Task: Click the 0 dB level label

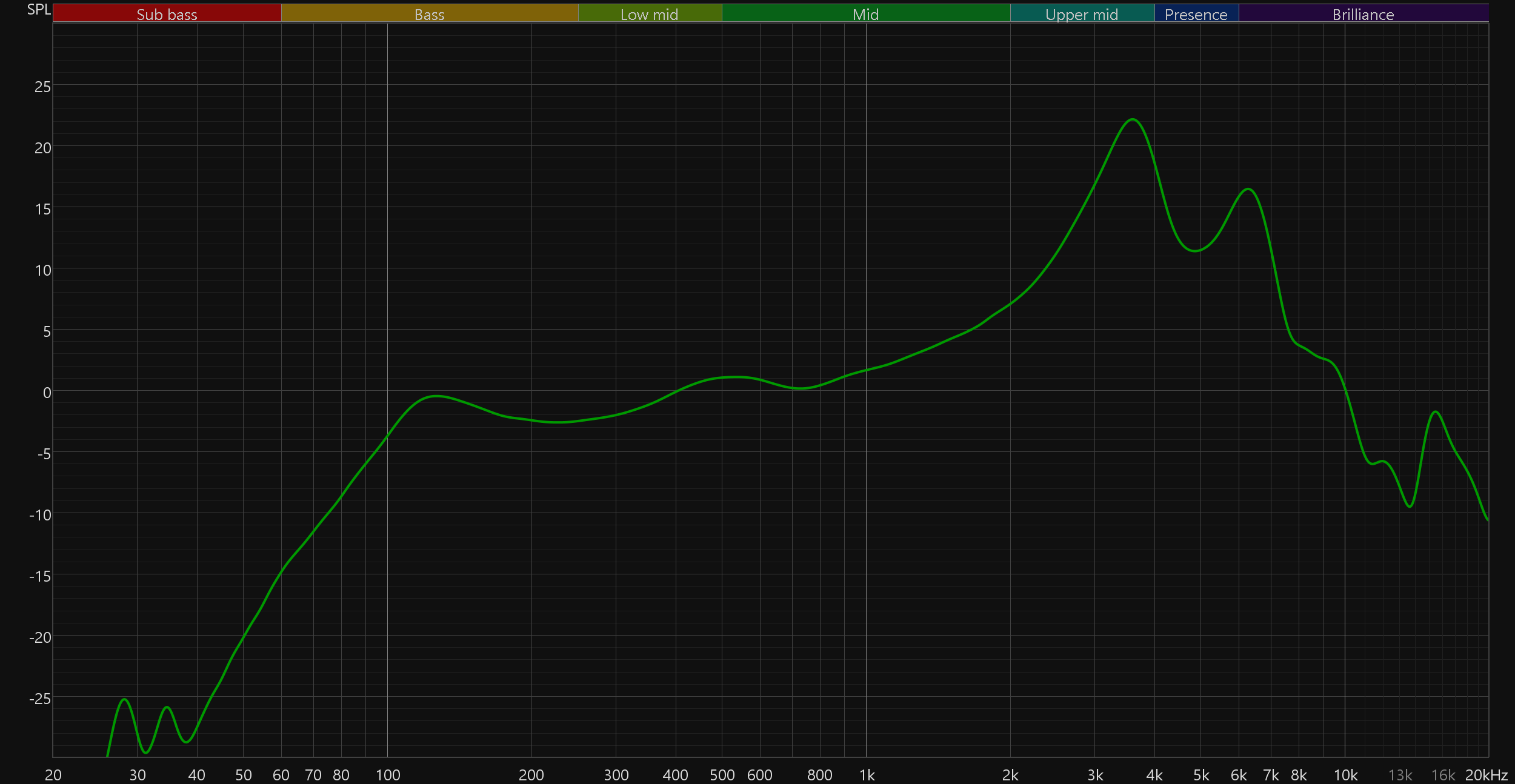Action: click(x=47, y=393)
